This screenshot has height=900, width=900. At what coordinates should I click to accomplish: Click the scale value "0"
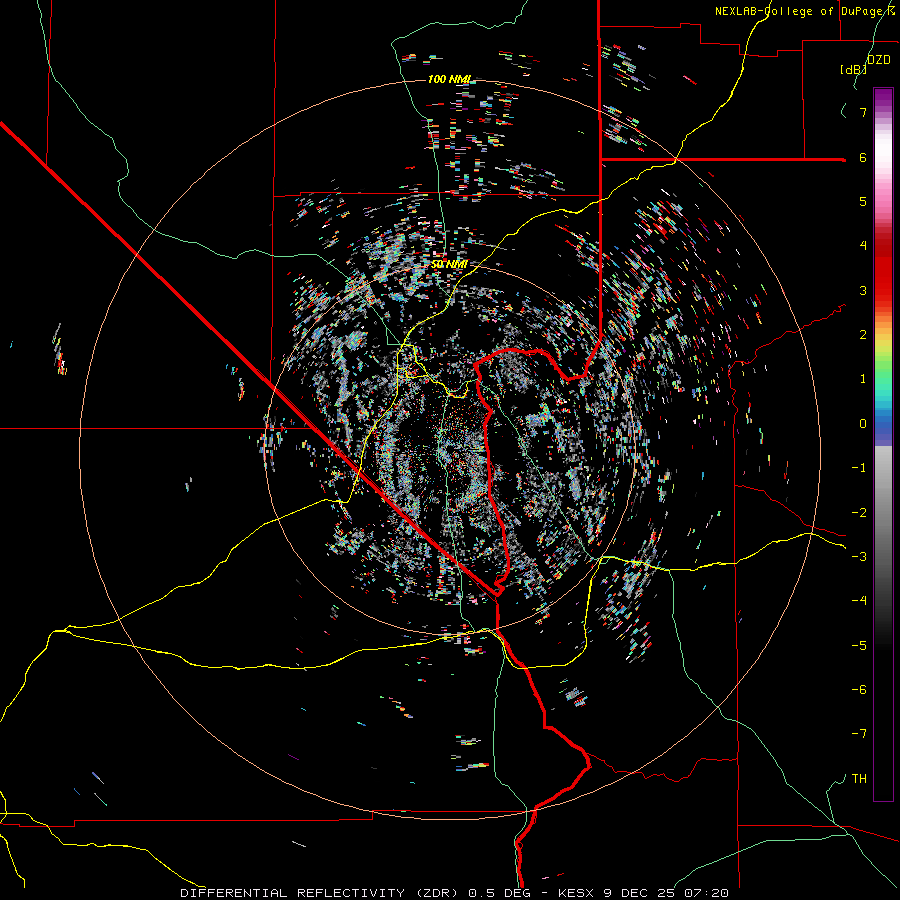click(863, 424)
